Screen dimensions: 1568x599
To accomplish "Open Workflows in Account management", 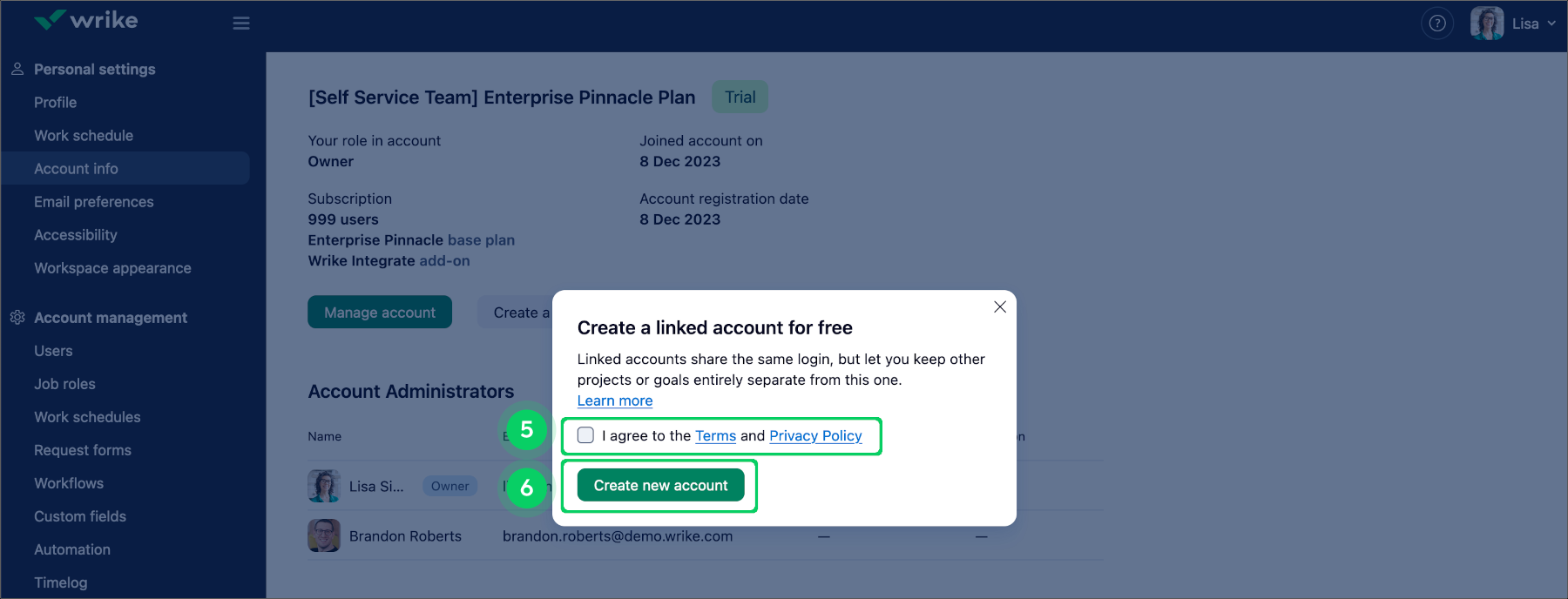I will click(x=69, y=483).
